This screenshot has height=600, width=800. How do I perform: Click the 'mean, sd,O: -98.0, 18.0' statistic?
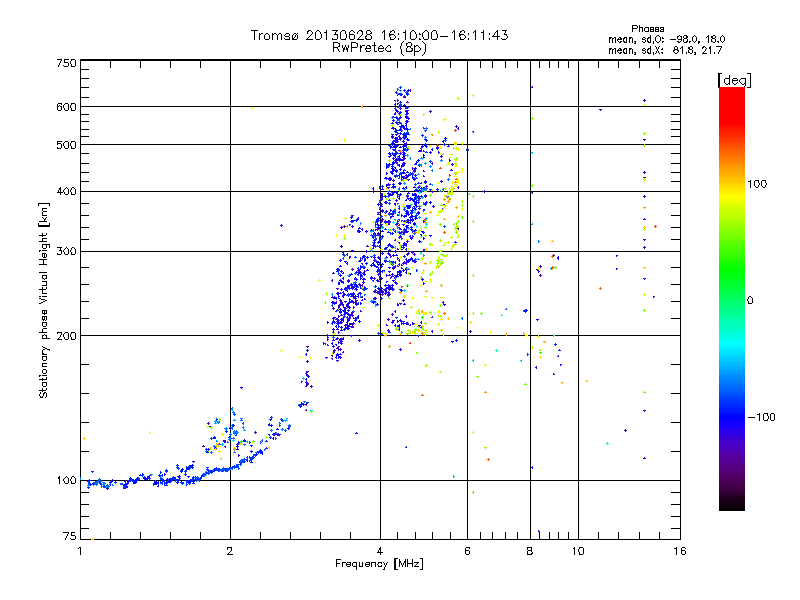pyautogui.click(x=666, y=39)
